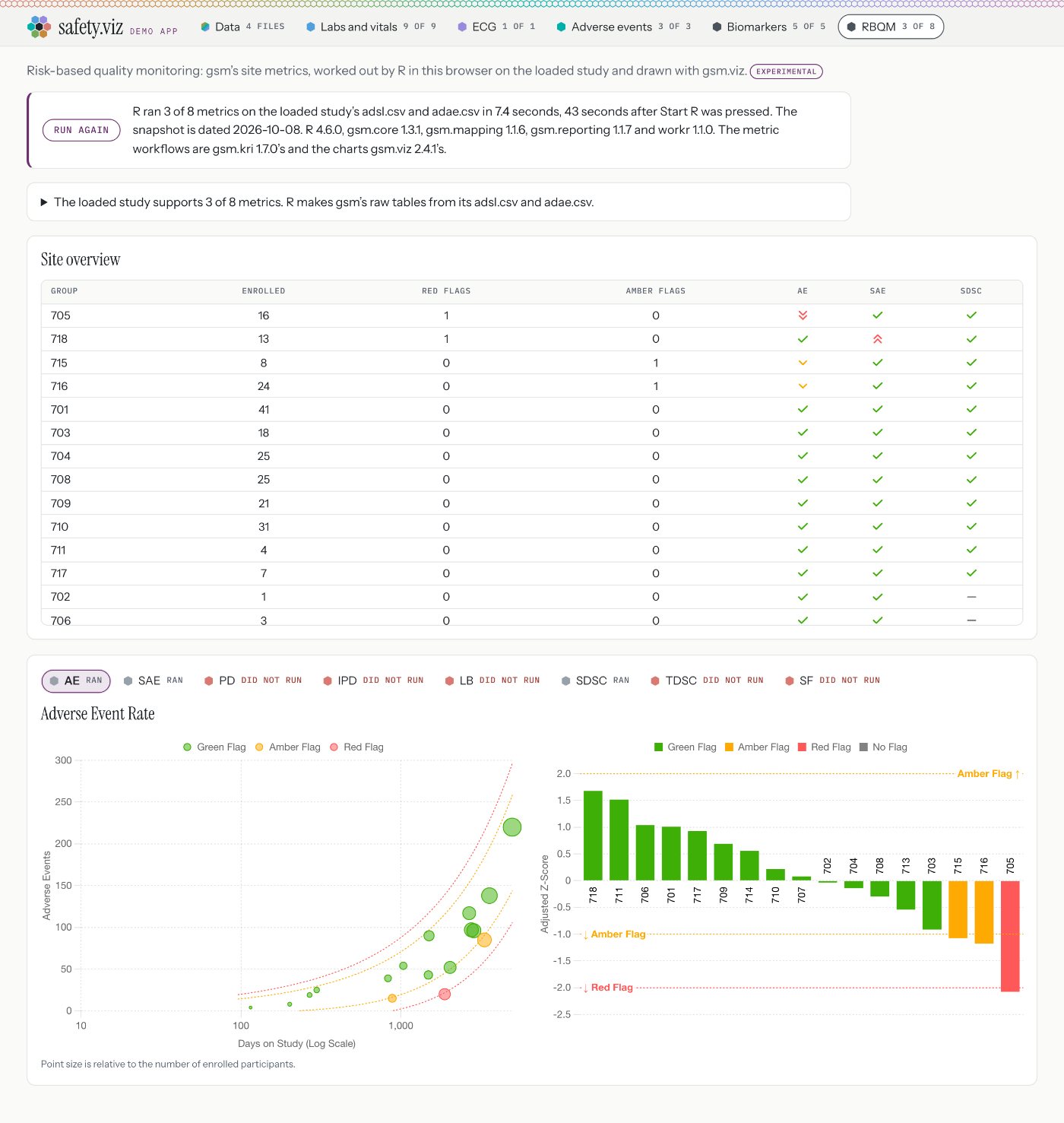Viewport: 1064px width, 1123px height.
Task: Open the Data 4 files tab
Action: pyautogui.click(x=242, y=27)
